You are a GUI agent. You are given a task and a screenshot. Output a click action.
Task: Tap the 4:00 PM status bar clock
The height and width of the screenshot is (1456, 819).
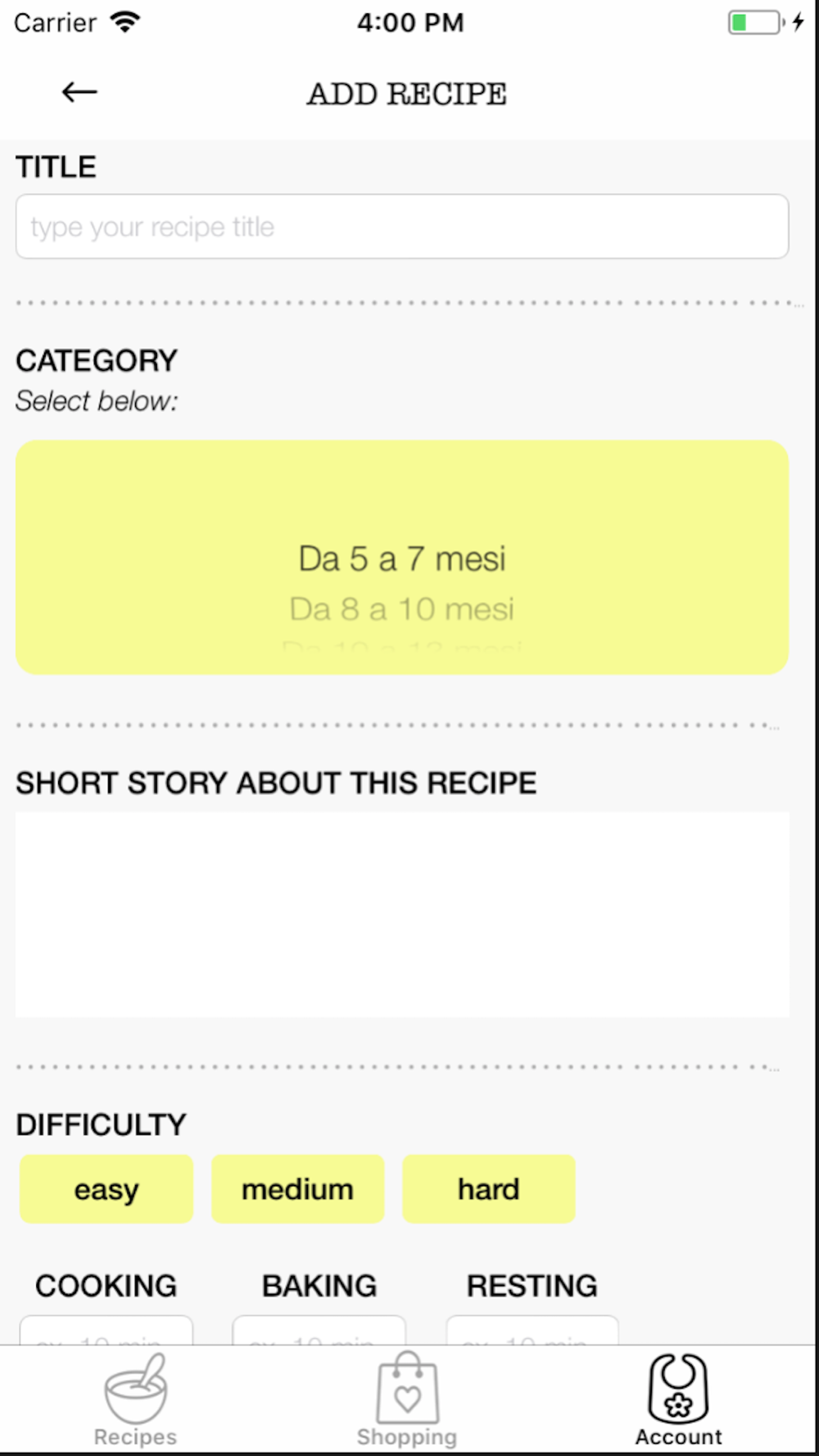[x=410, y=22]
